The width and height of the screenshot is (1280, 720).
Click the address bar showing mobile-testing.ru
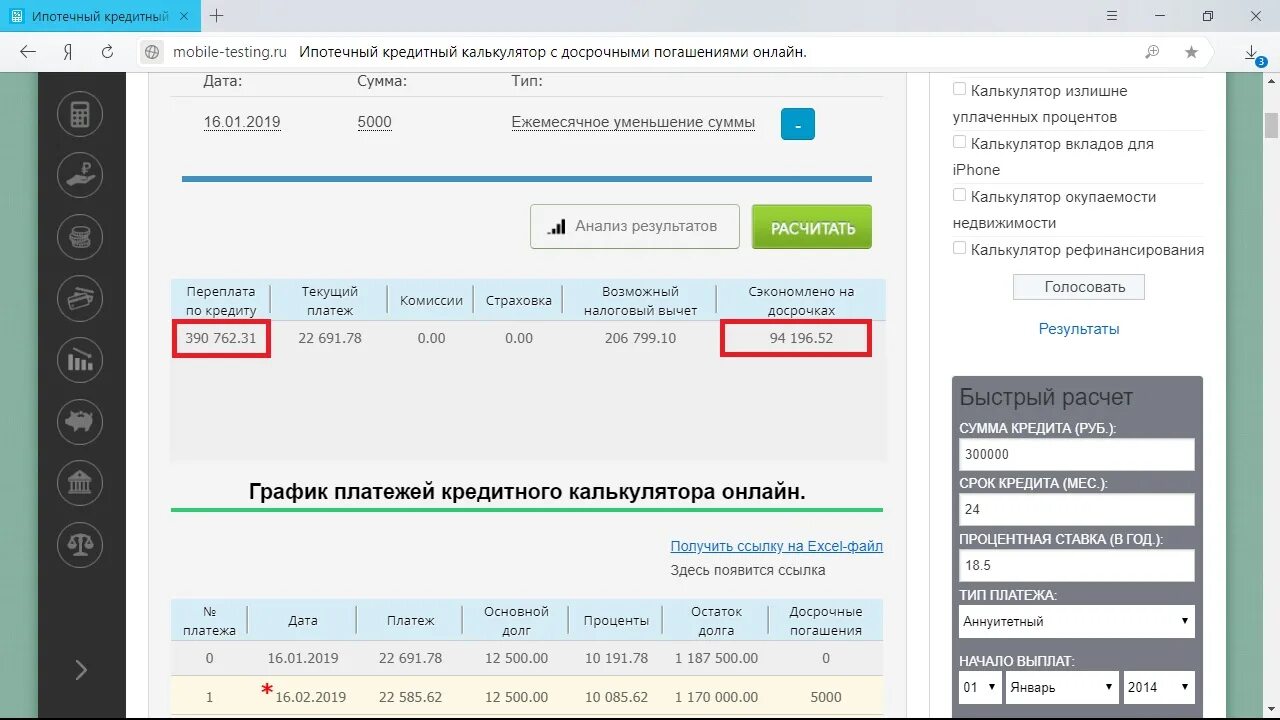[640, 53]
